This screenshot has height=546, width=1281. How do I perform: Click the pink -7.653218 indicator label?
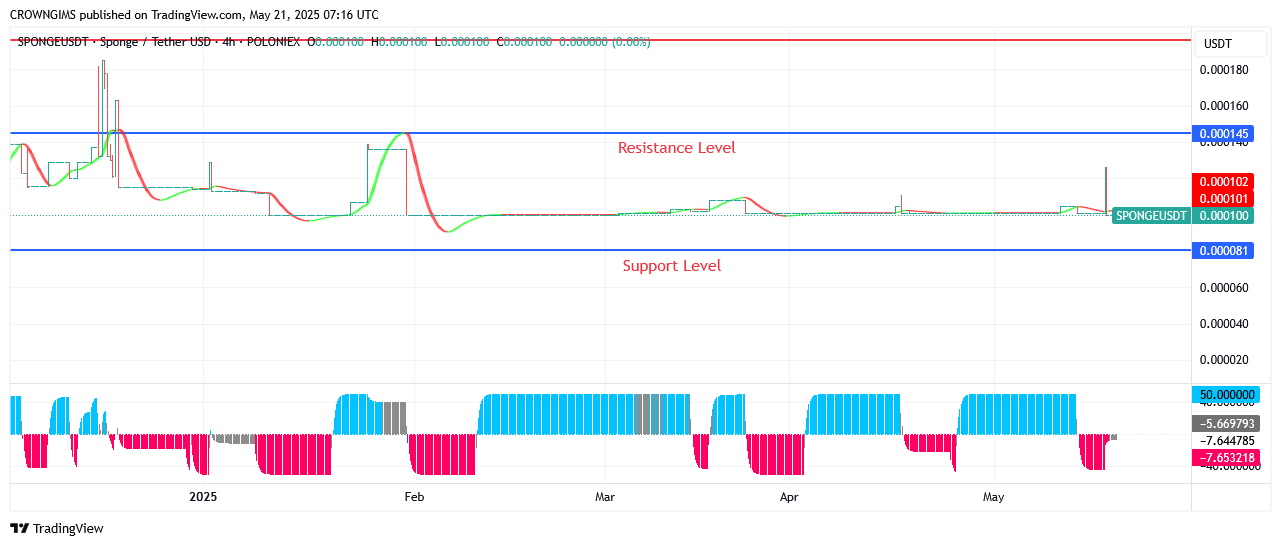coord(1224,457)
